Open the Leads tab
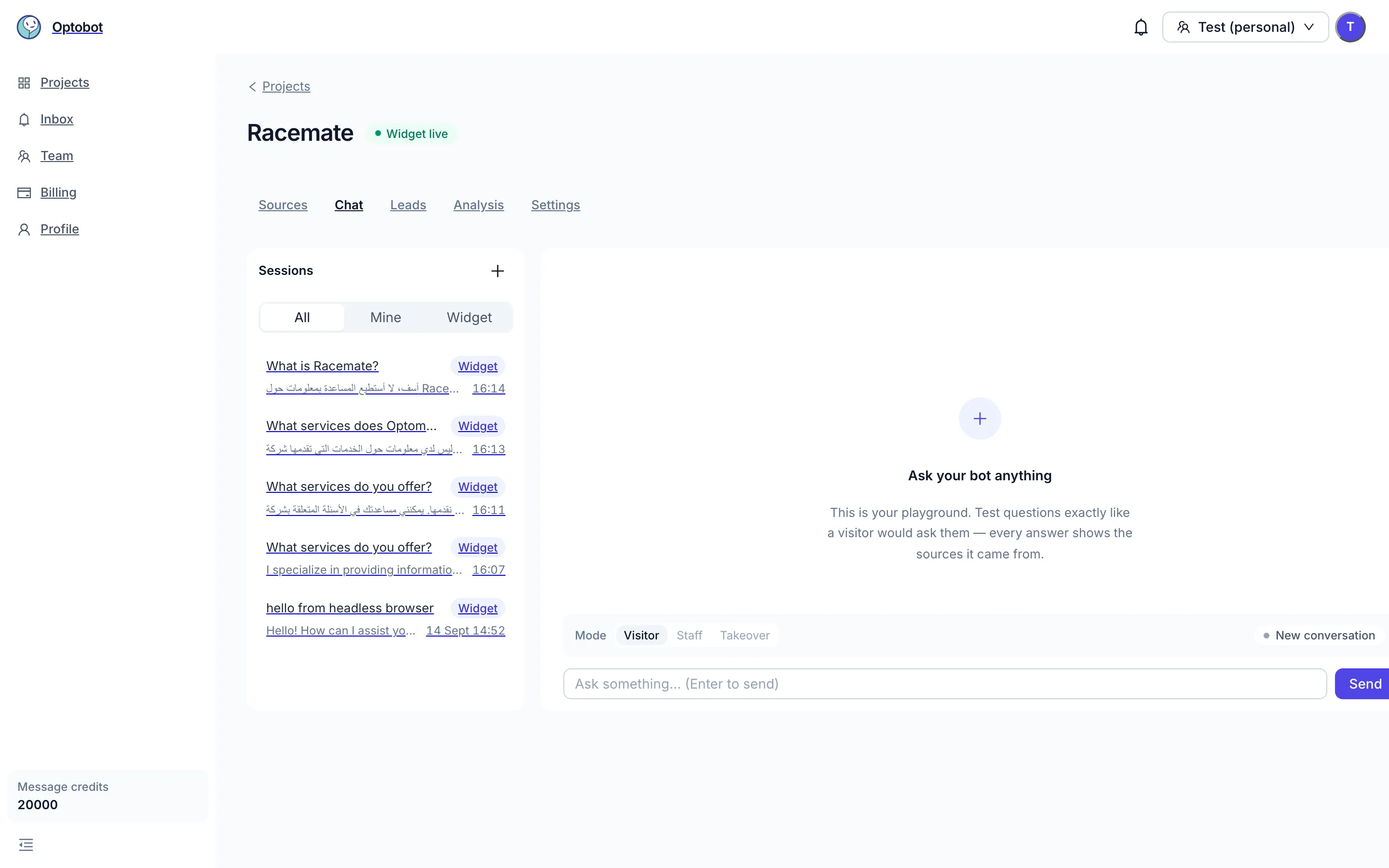 [x=408, y=205]
